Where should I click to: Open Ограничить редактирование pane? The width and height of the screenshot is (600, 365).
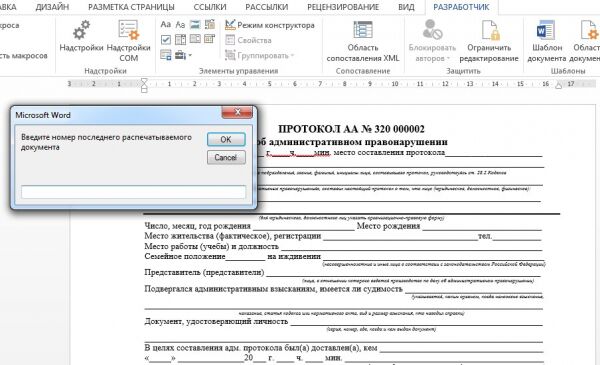point(489,41)
